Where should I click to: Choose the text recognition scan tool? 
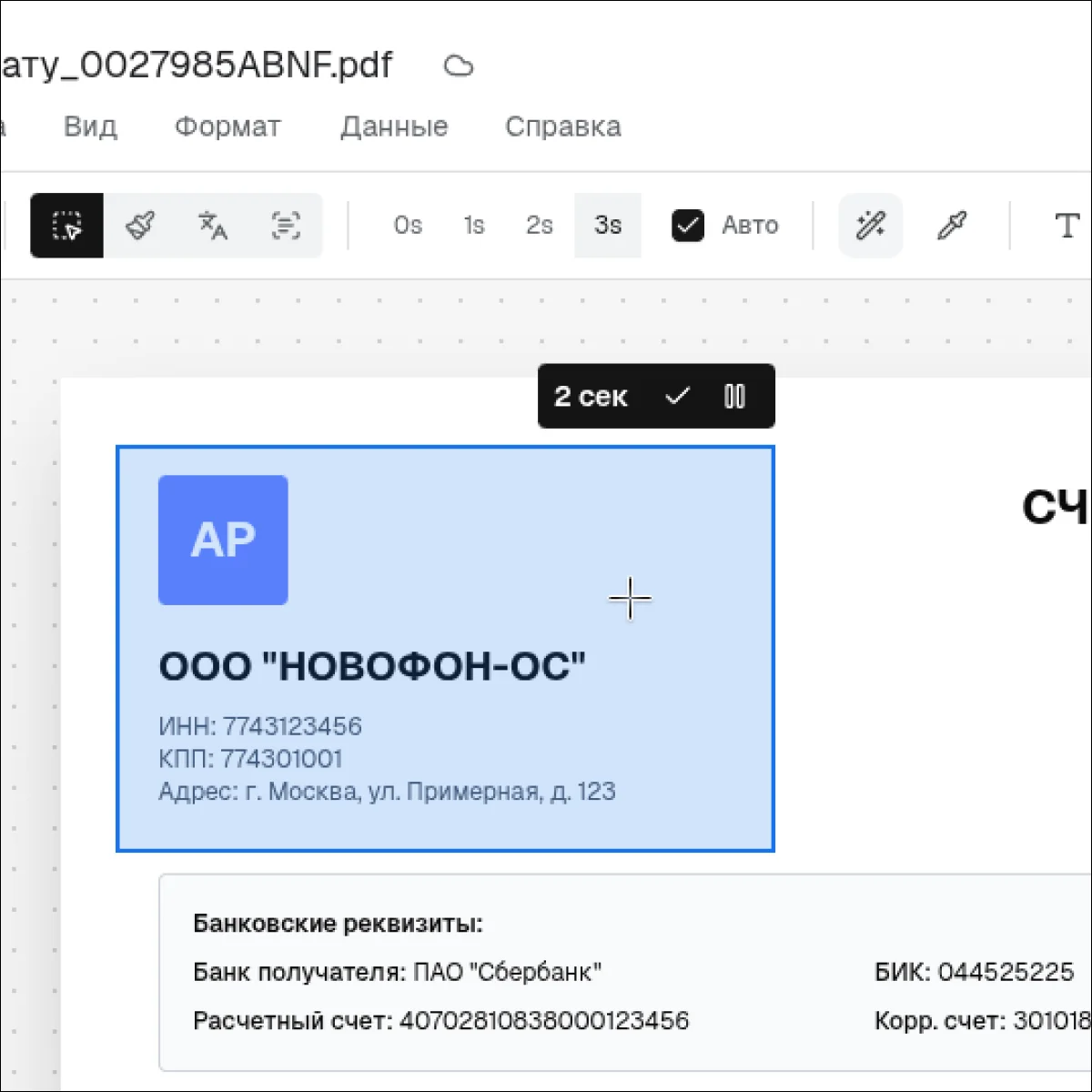[x=286, y=226]
